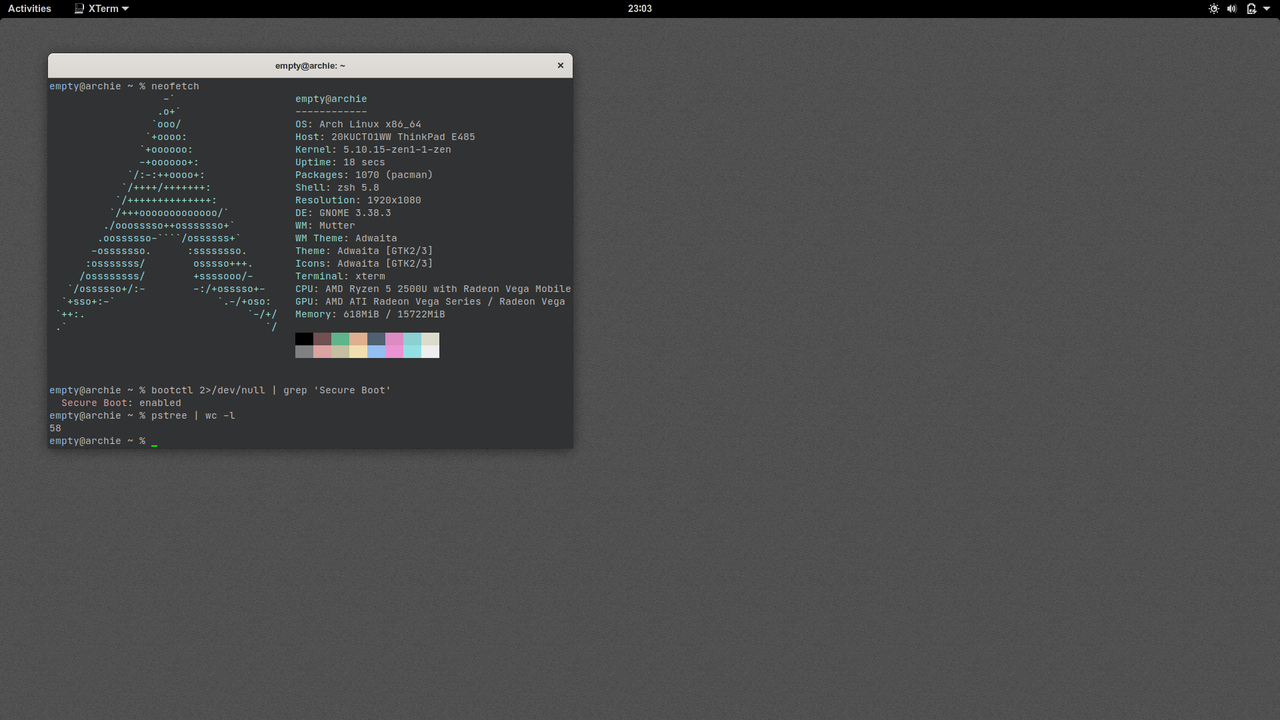The width and height of the screenshot is (1280, 720).
Task: Click the bootctl grep command line
Action: 271,390
